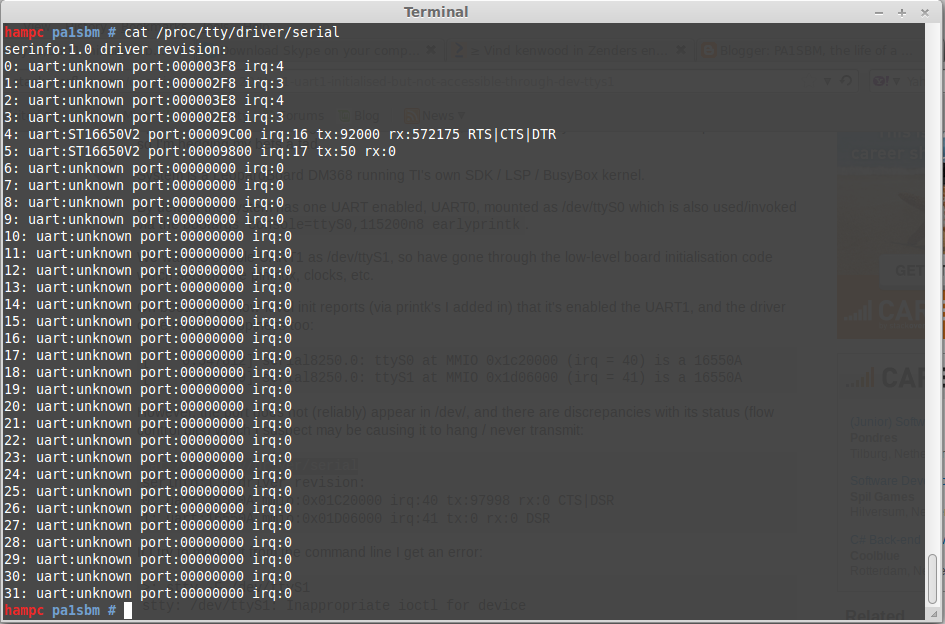Click the row beginning with '16:'
This screenshot has width=945, height=624.
coord(148,338)
